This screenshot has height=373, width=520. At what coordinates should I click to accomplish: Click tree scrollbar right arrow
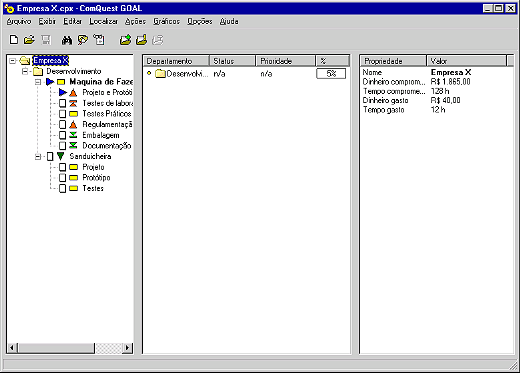pos(127,348)
